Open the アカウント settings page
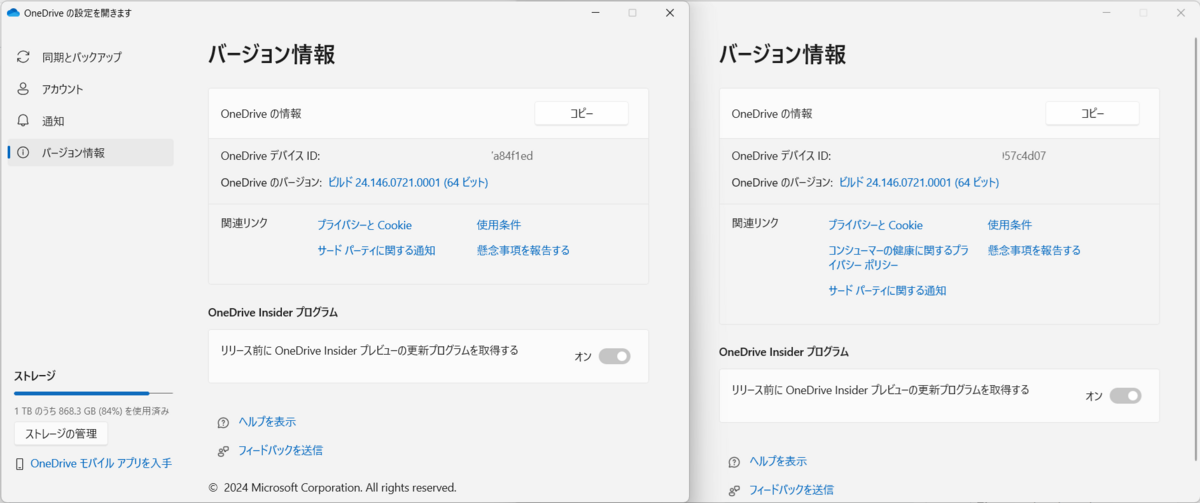The width and height of the screenshot is (1200, 503). coord(90,89)
